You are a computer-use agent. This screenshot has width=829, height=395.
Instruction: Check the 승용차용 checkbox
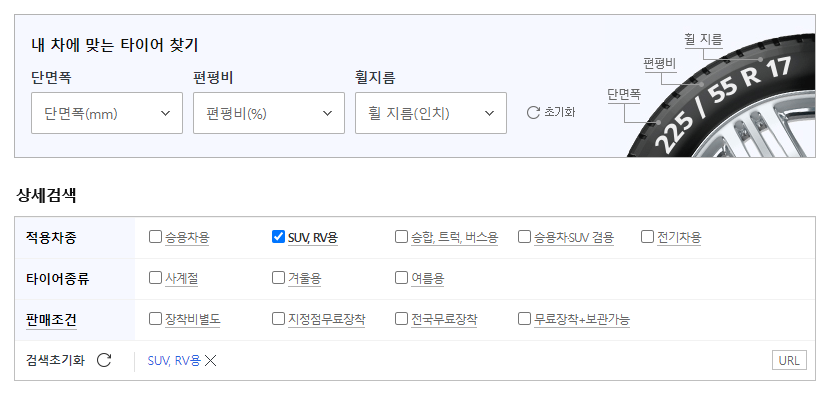click(155, 236)
